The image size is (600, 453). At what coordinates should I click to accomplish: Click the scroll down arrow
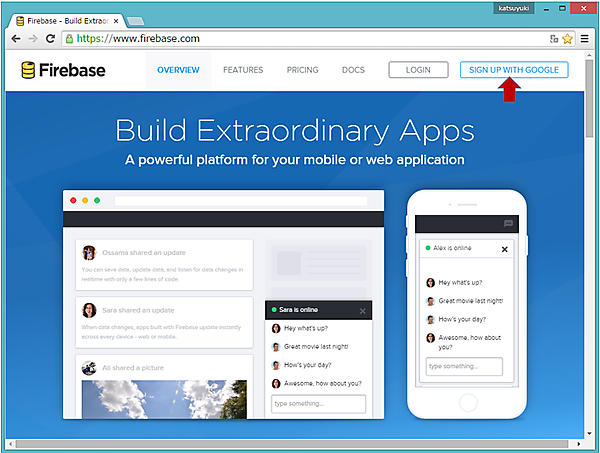click(x=589, y=433)
